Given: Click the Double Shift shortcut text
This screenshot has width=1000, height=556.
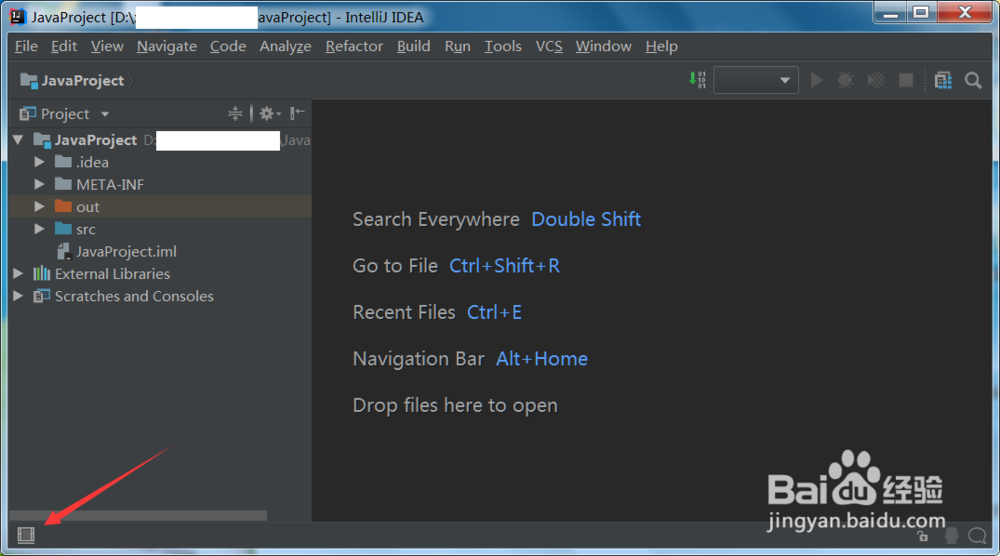Looking at the screenshot, I should tap(586, 219).
